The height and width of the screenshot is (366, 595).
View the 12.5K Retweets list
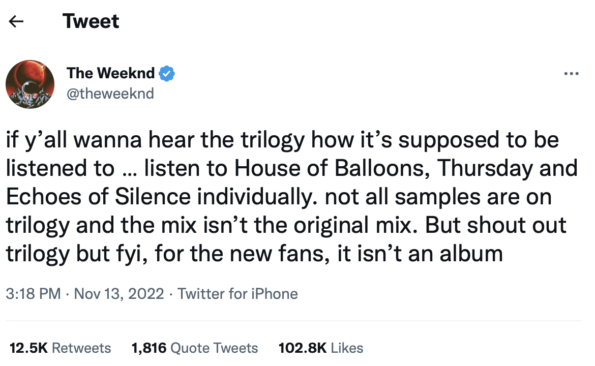tap(60, 348)
